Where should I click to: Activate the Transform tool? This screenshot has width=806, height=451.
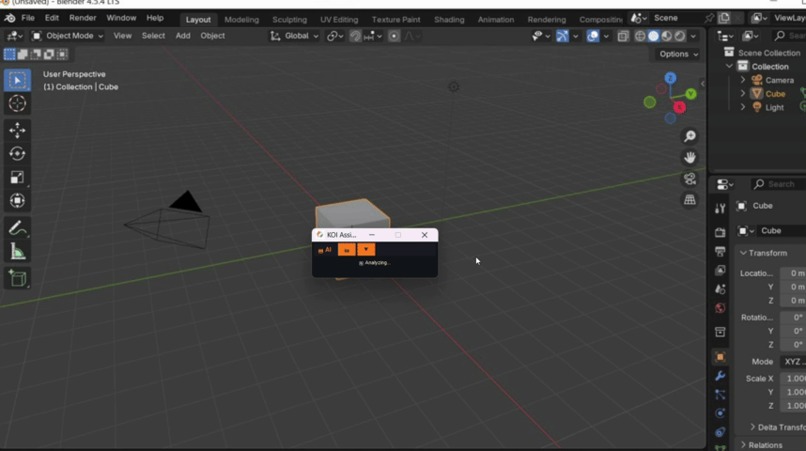point(17,200)
